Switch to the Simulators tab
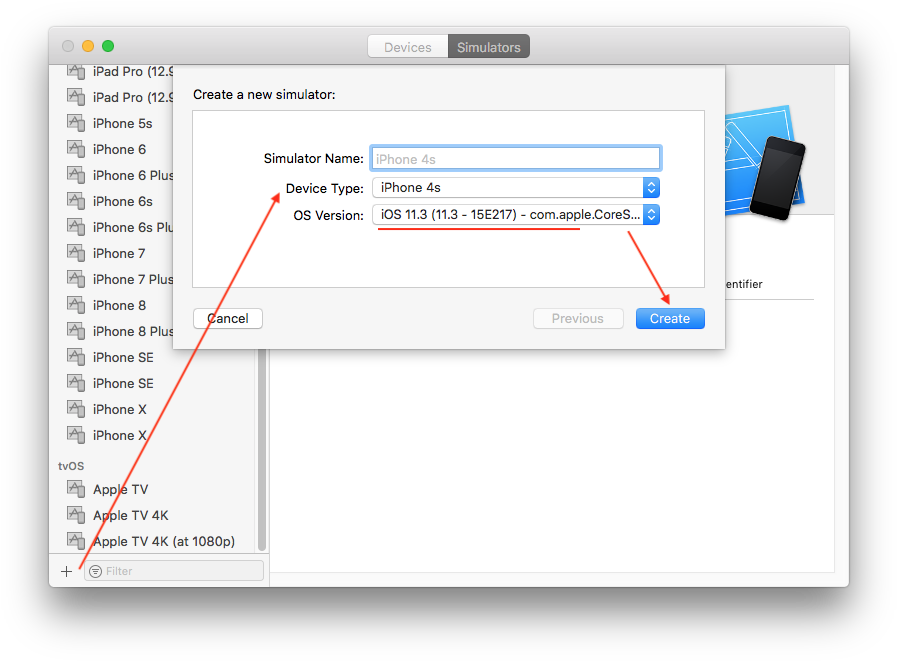Image resolution: width=897 pixels, height=661 pixels. [488, 46]
